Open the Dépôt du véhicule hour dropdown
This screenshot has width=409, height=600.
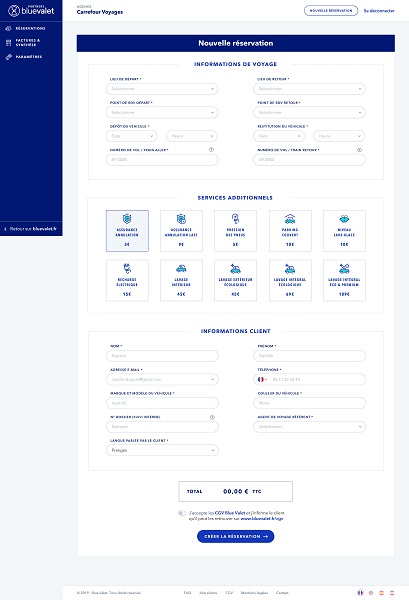[x=192, y=136]
